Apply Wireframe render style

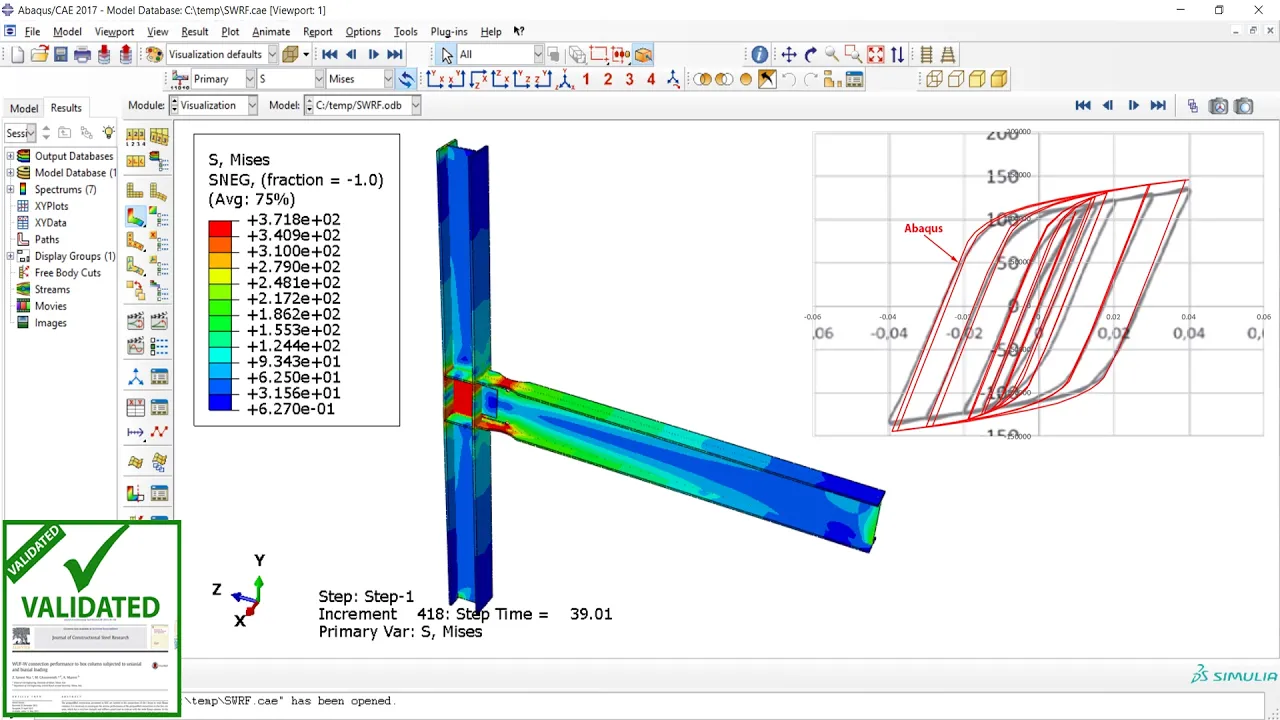tap(934, 79)
